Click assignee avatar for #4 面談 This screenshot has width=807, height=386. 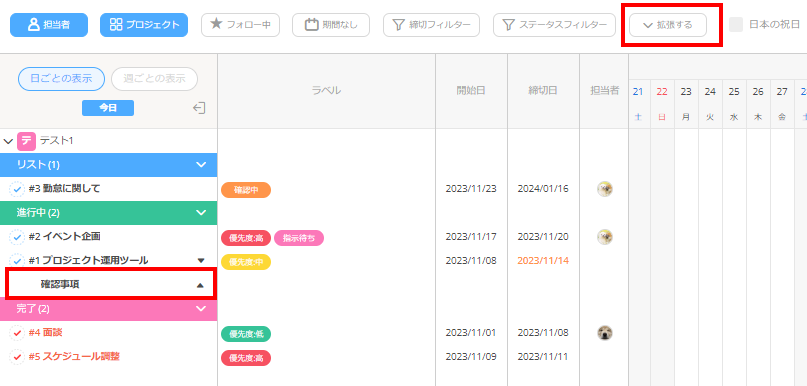[x=605, y=333]
